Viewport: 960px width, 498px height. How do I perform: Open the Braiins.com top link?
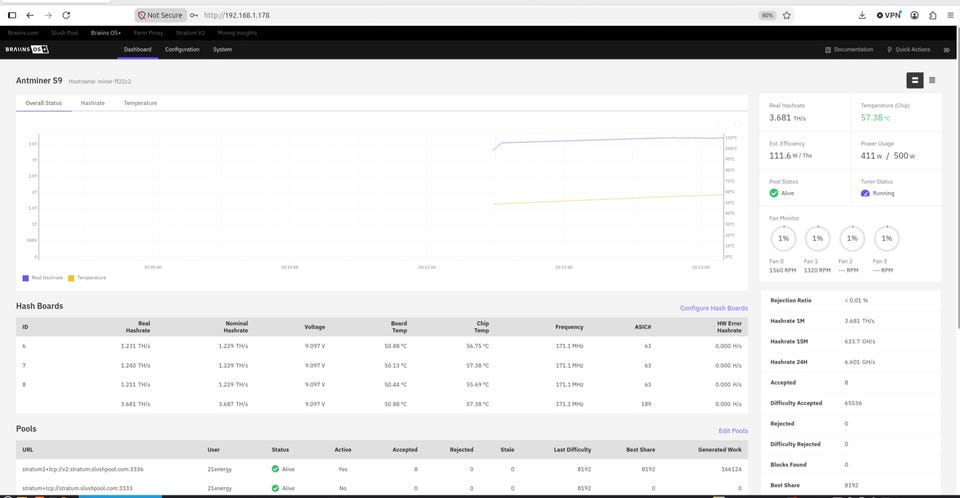coord(23,33)
